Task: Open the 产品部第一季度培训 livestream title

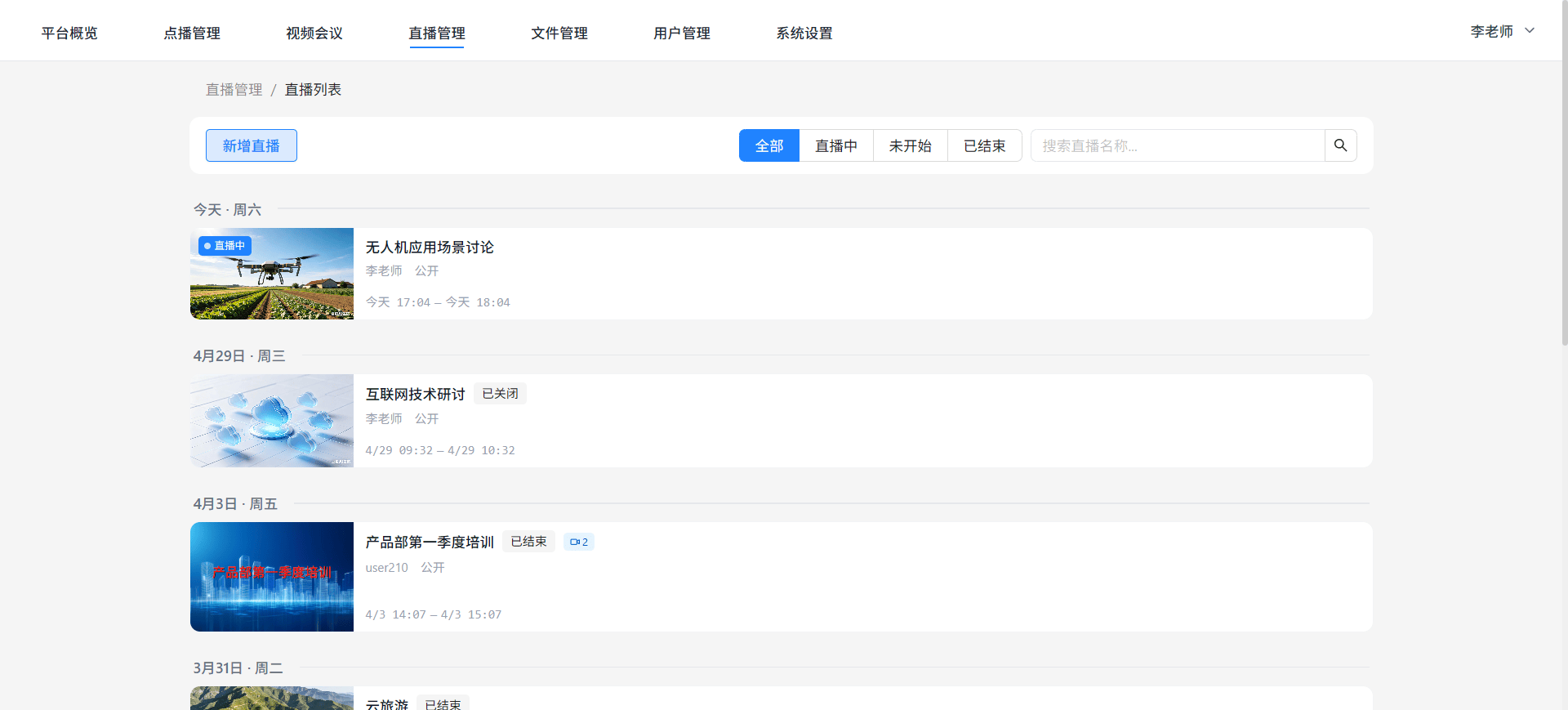Action: click(430, 543)
